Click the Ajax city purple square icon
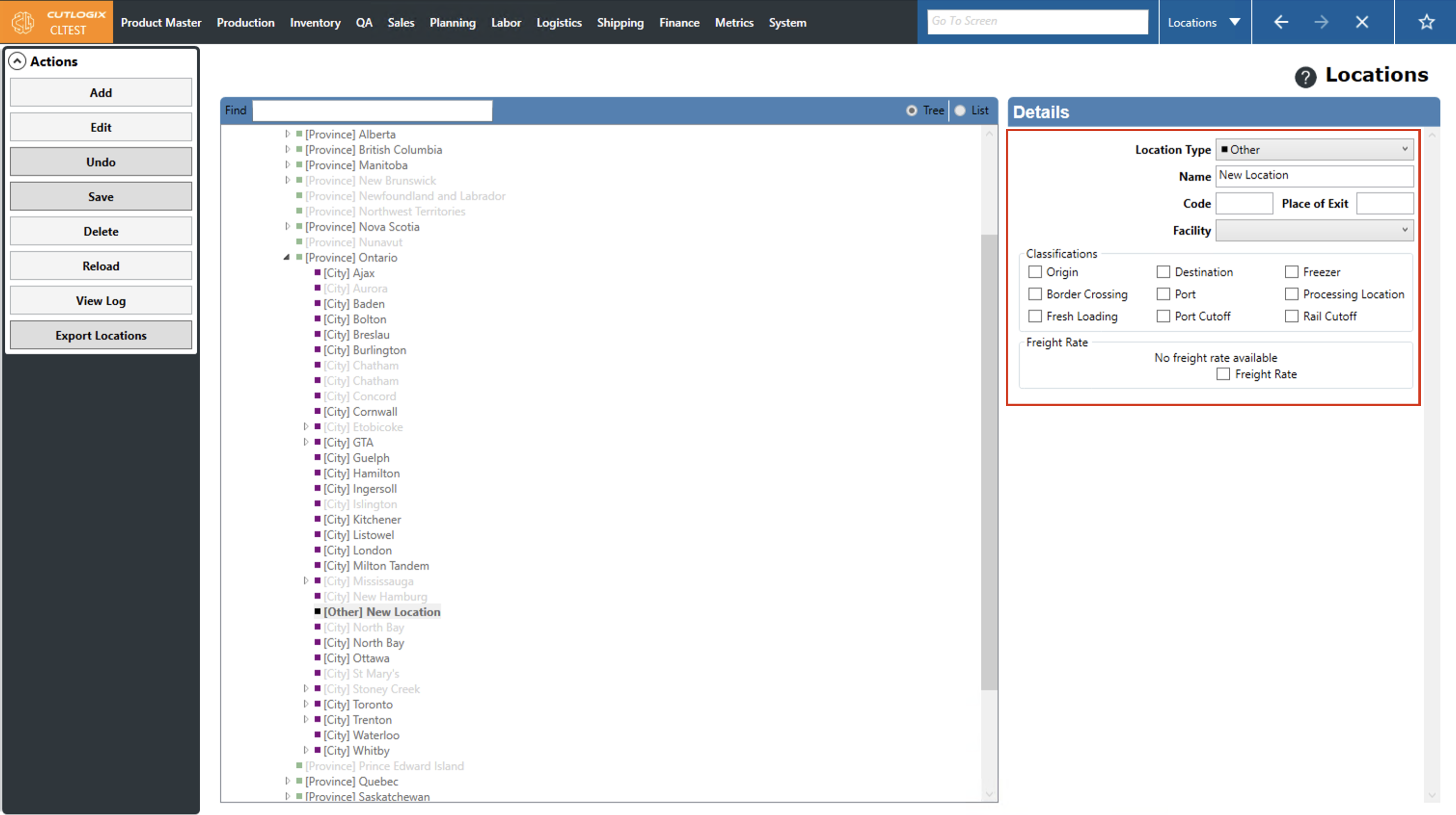This screenshot has width=1456, height=815. click(317, 272)
